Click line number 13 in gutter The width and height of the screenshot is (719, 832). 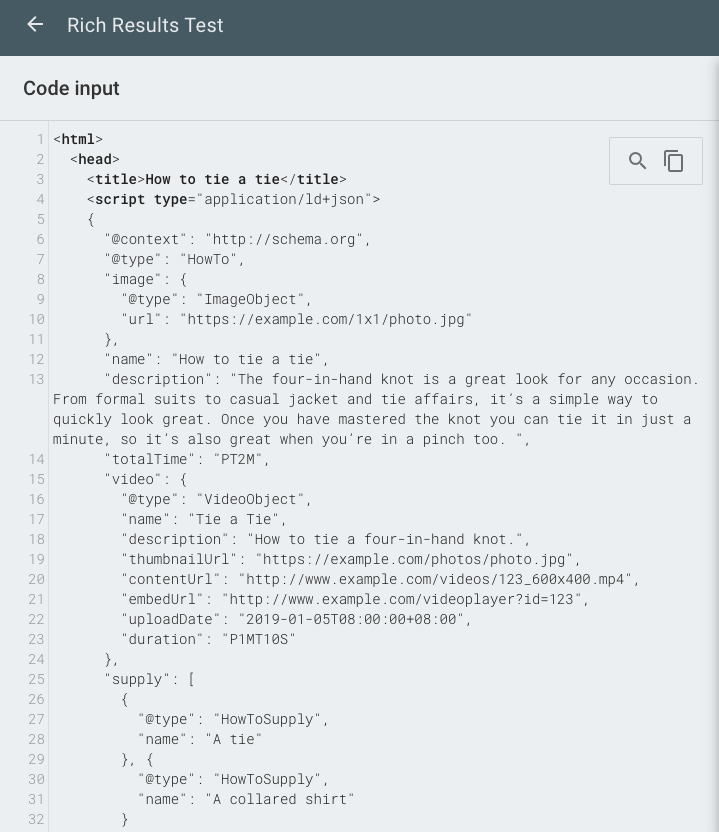click(x=36, y=379)
